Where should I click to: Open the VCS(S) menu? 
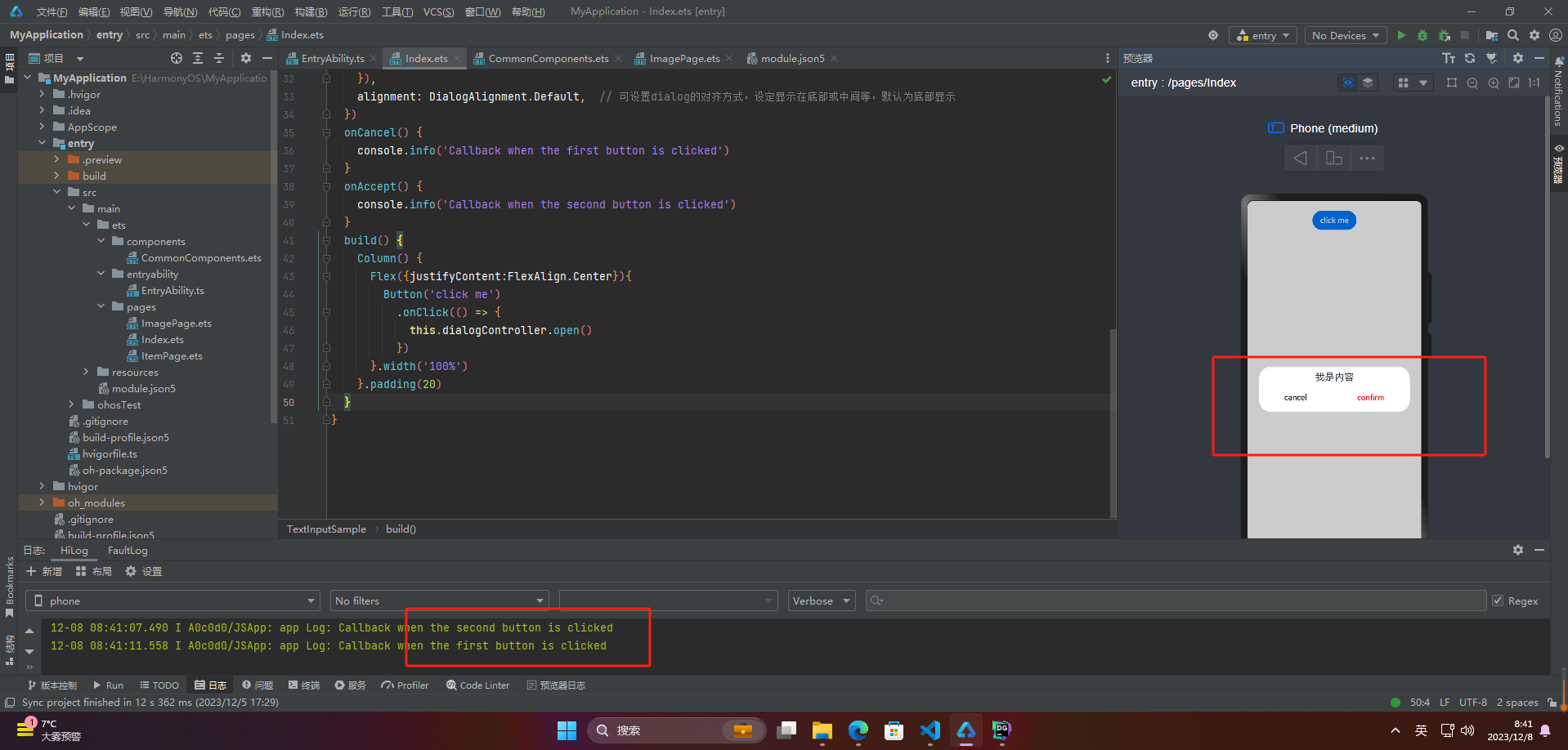click(439, 11)
